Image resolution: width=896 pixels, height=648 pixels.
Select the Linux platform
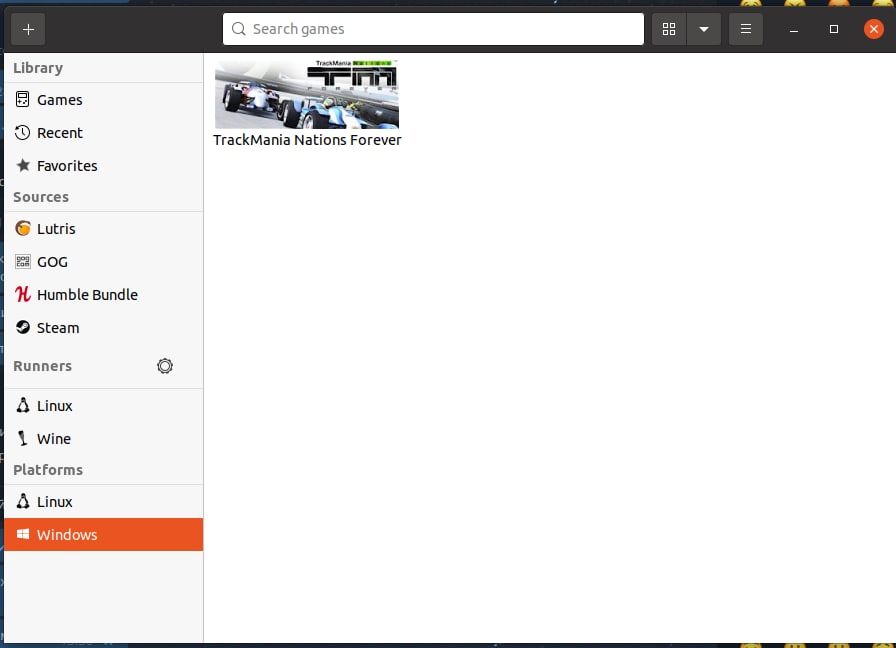tap(103, 502)
